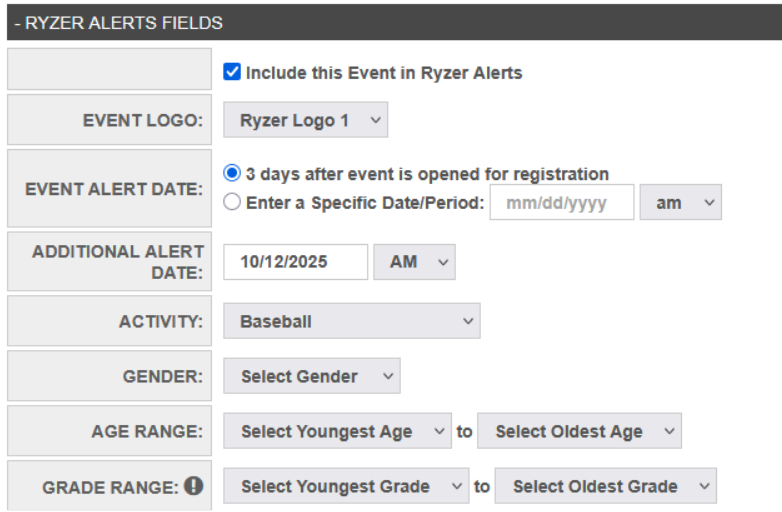This screenshot has width=782, height=512.
Task: Open Select Youngest Age dropdown
Action: (x=337, y=431)
